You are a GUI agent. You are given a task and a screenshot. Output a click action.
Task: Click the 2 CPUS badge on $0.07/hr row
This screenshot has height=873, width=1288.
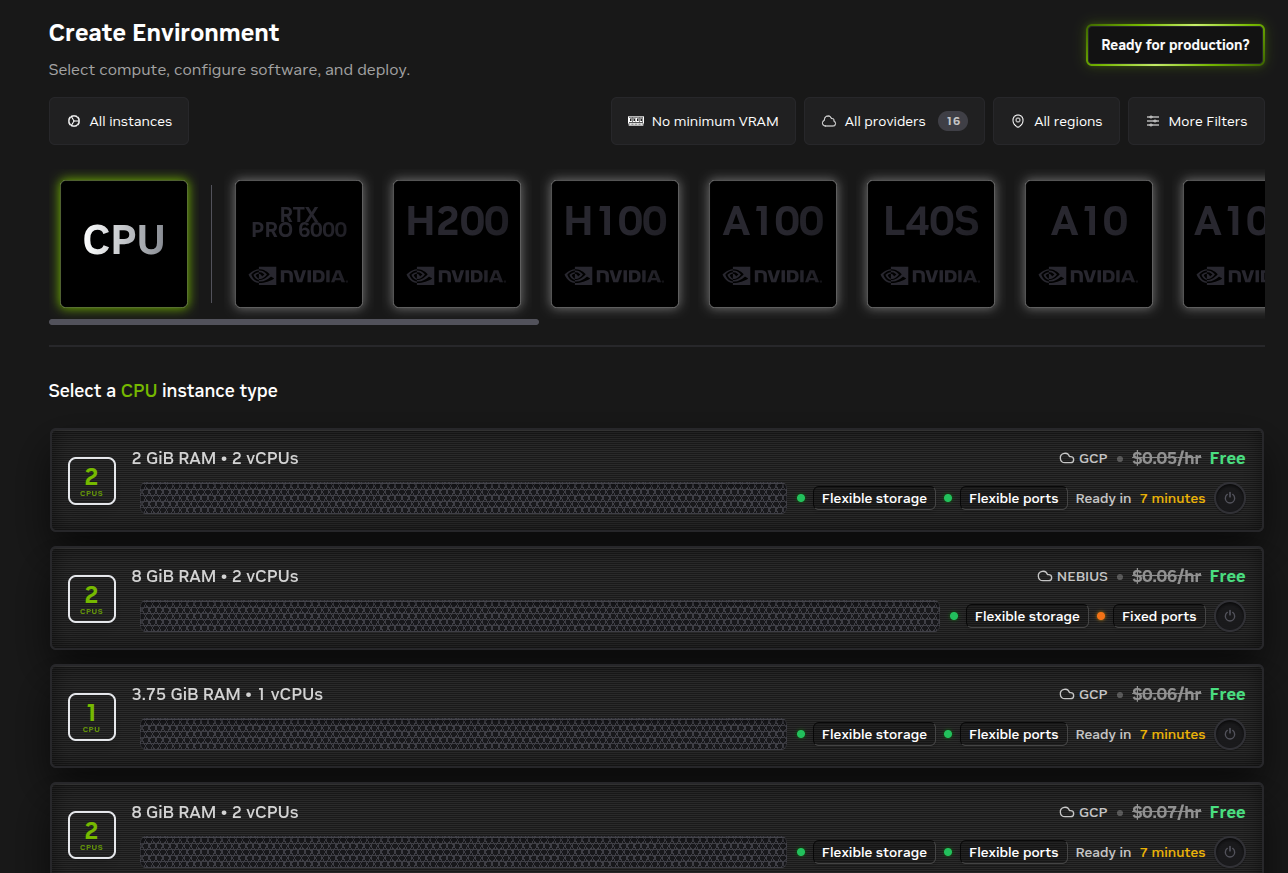92,835
